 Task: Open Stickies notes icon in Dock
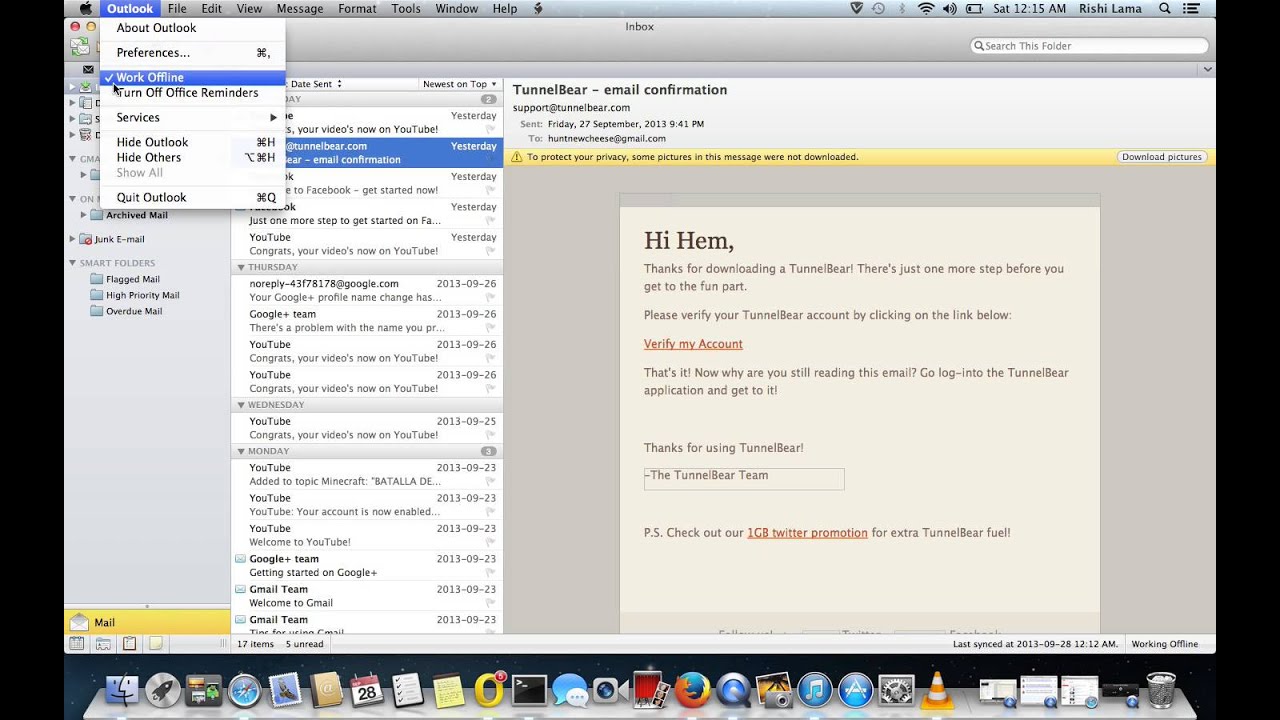(448, 690)
